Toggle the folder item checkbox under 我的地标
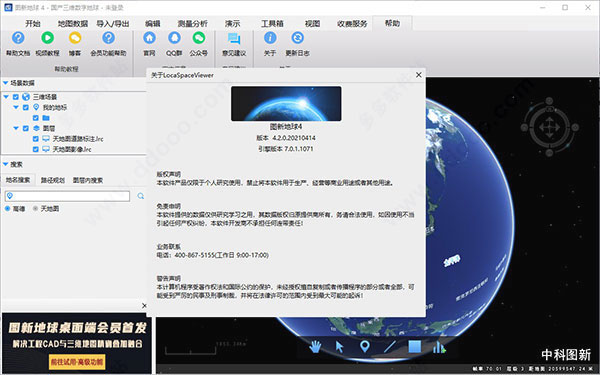Image resolution: width=600 pixels, height=375 pixels. point(36,118)
